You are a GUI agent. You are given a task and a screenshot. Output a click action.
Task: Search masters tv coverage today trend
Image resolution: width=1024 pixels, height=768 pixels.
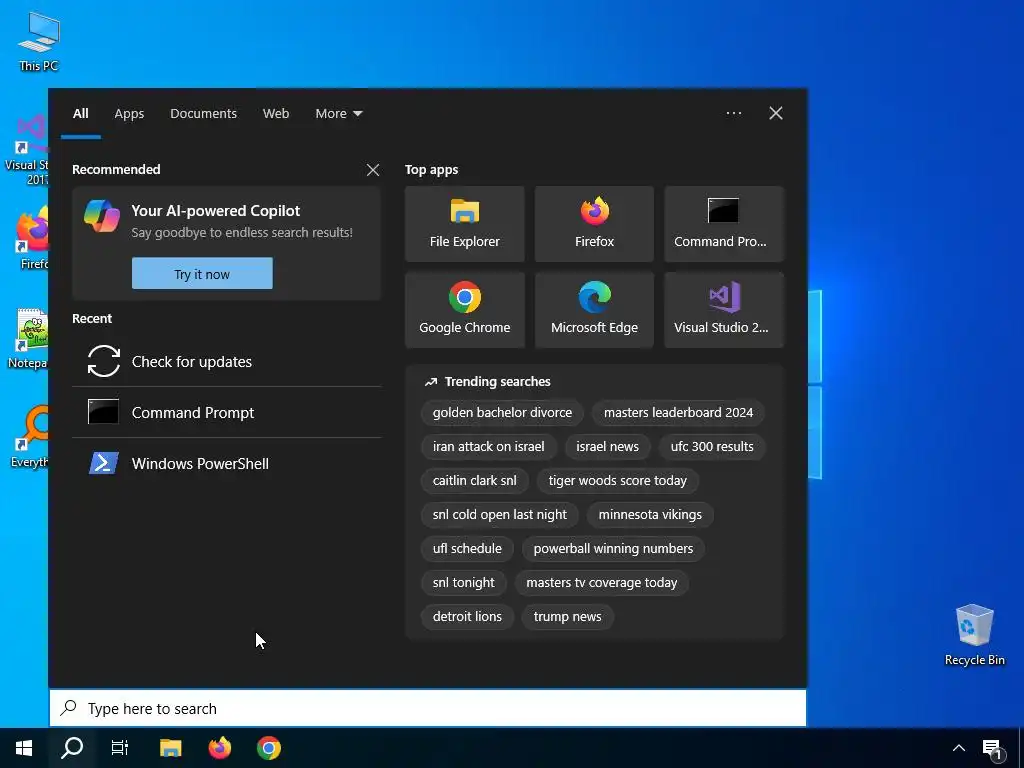601,582
